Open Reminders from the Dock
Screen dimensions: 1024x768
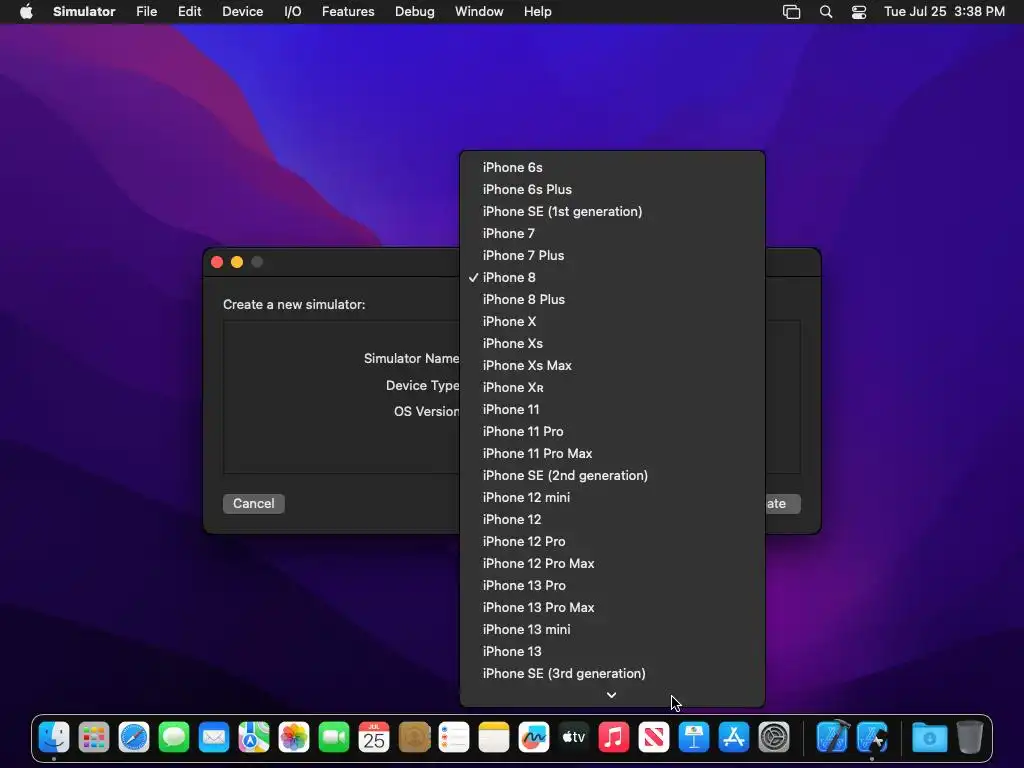[x=454, y=738]
